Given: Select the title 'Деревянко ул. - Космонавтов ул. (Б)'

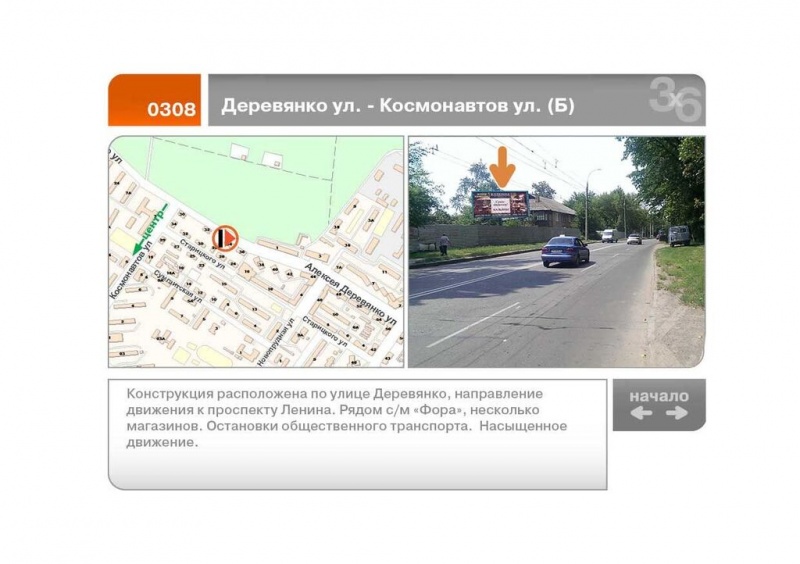Looking at the screenshot, I should 397,106.
